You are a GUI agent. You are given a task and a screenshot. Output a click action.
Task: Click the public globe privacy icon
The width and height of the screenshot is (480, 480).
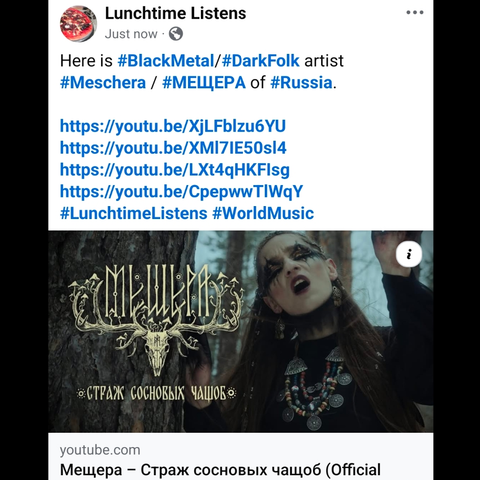click(x=176, y=34)
